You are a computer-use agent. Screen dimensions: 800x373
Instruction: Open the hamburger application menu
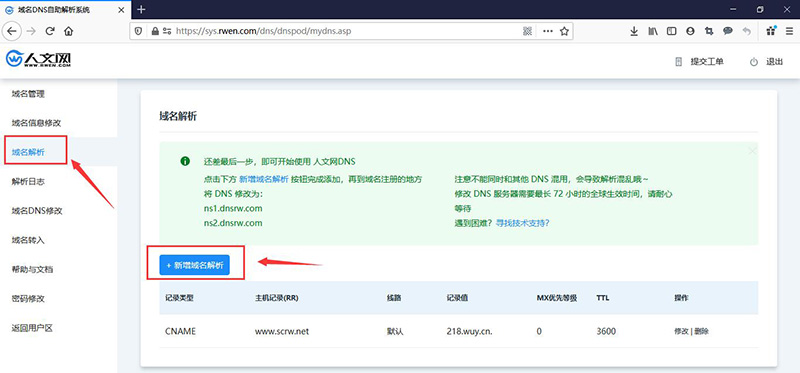pos(789,31)
